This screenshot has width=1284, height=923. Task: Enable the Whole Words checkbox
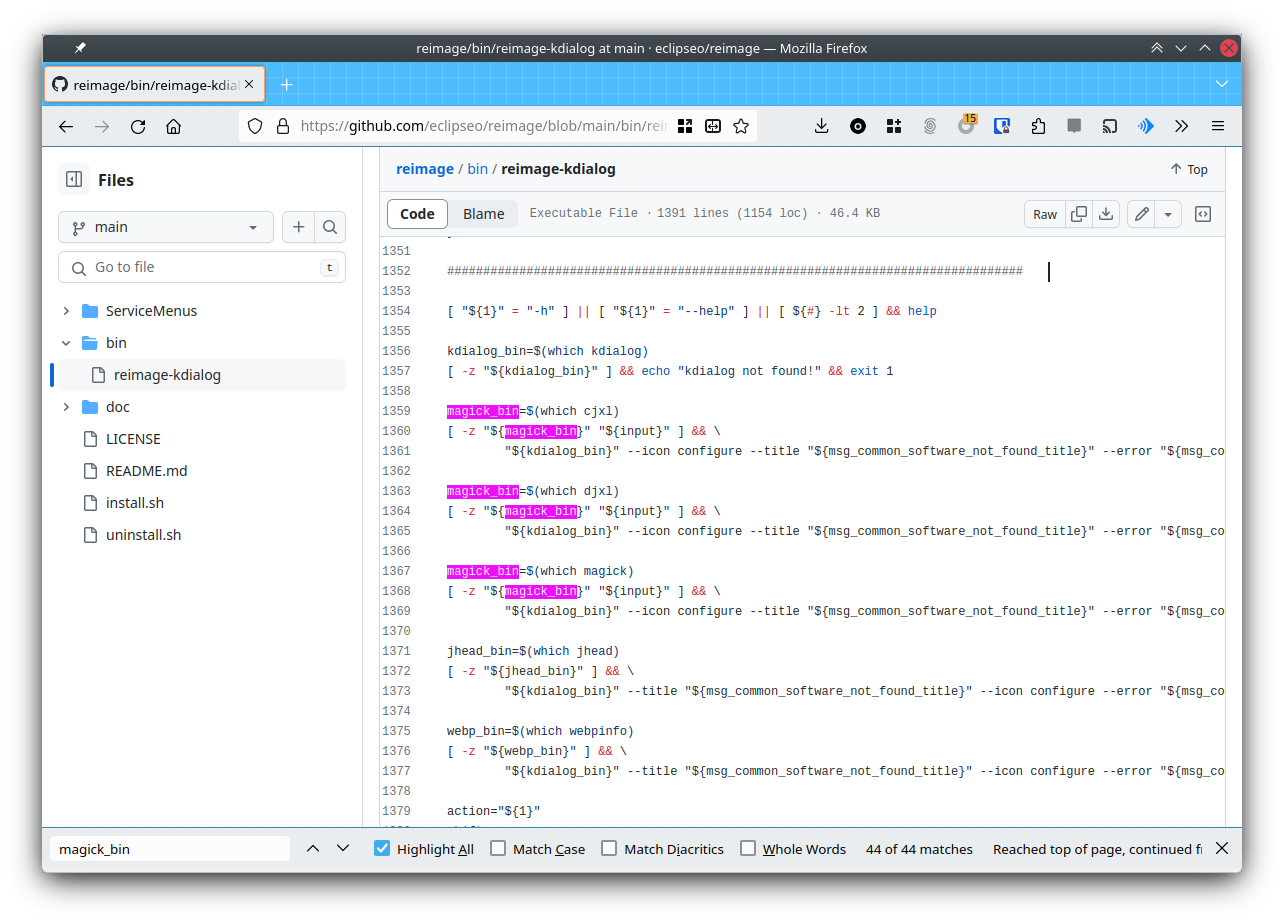[748, 849]
